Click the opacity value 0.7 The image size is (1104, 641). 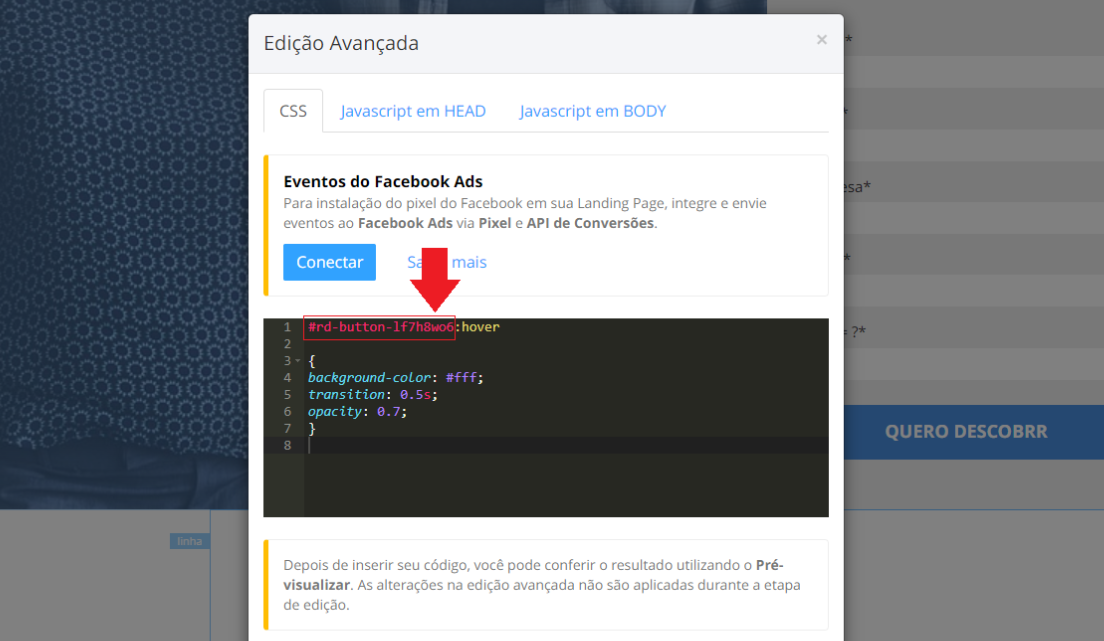click(388, 411)
